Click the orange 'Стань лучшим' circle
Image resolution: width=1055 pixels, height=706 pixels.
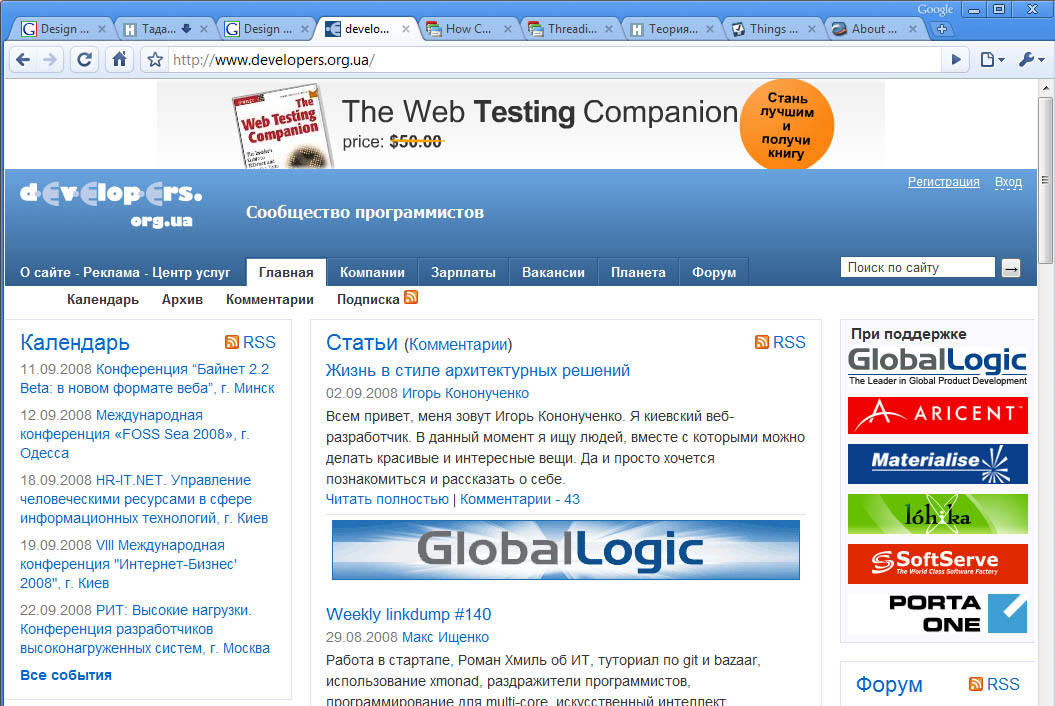tap(787, 125)
